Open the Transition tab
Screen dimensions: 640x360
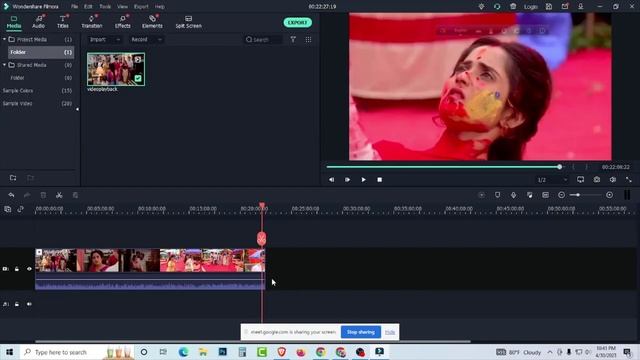(x=91, y=22)
